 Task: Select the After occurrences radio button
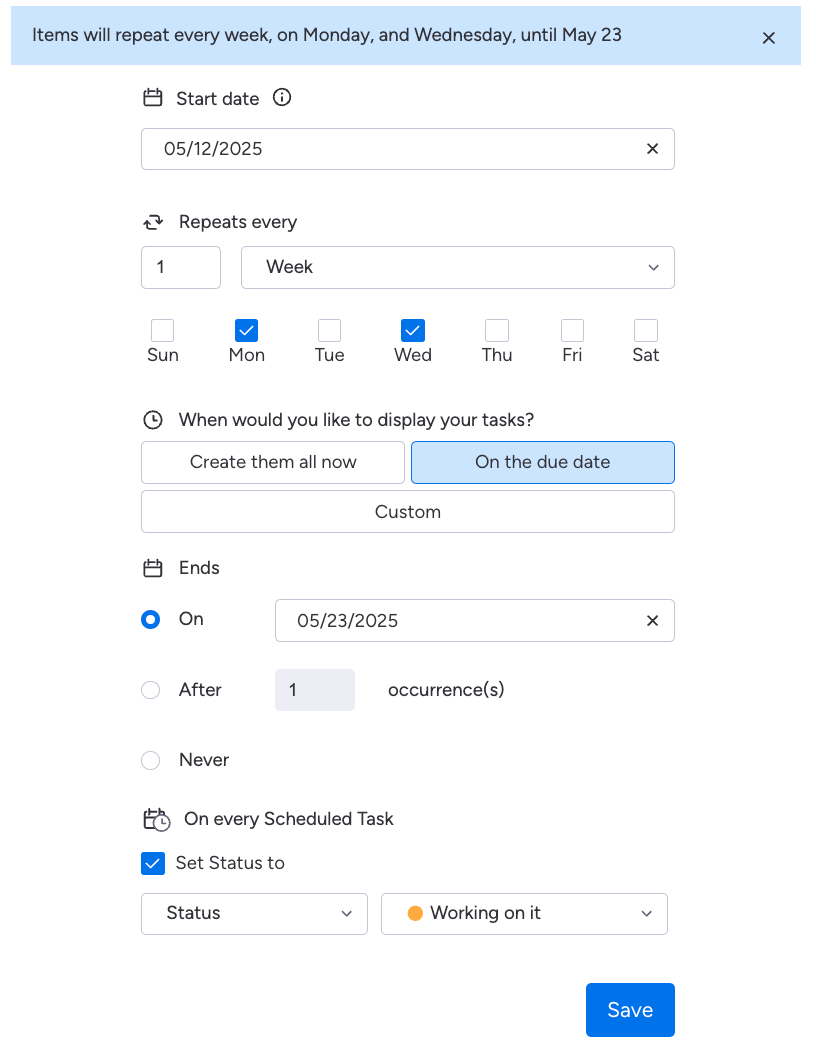point(150,690)
